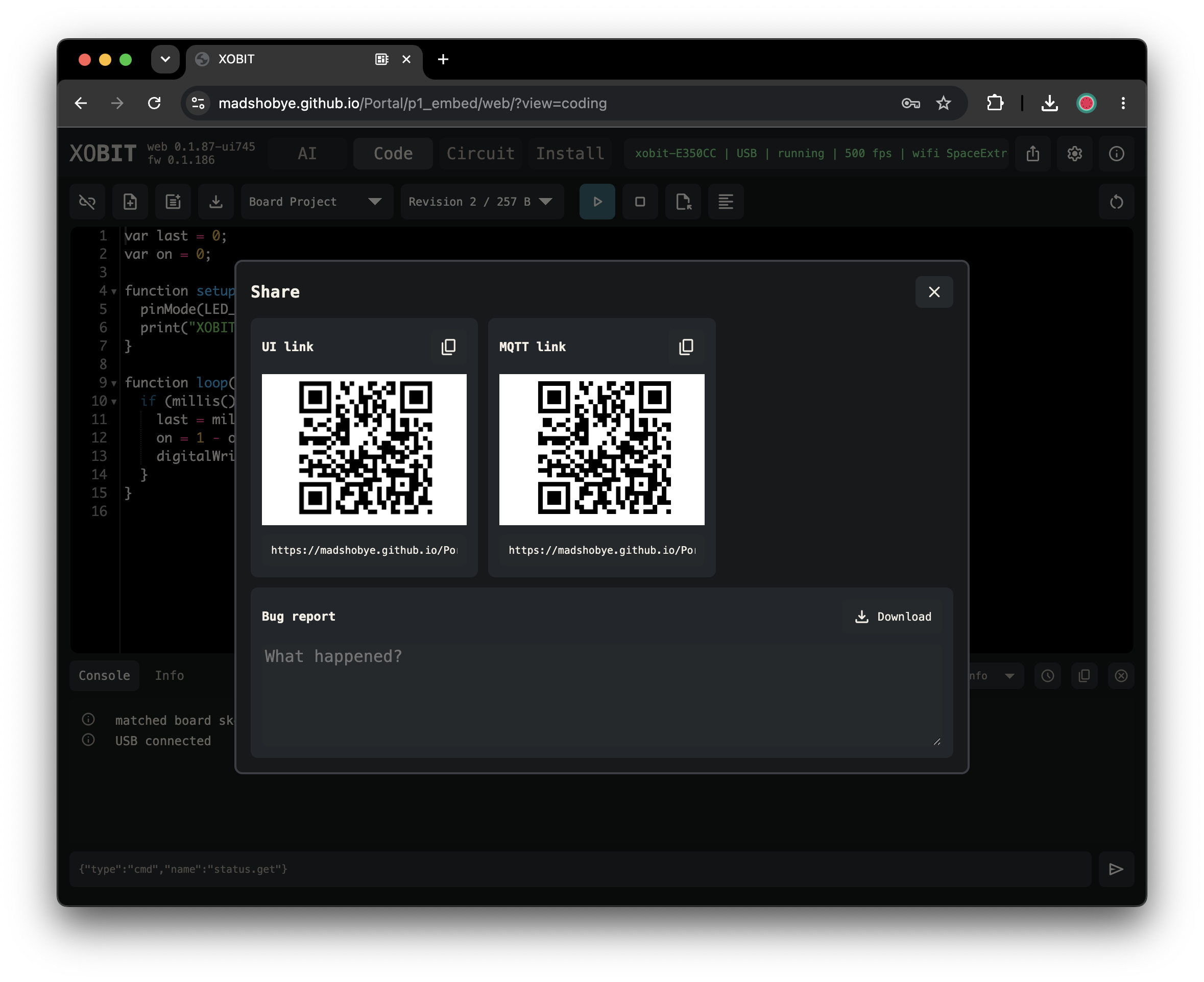Click the UI link QR code
Viewport: 1204px width, 982px height.
(365, 449)
